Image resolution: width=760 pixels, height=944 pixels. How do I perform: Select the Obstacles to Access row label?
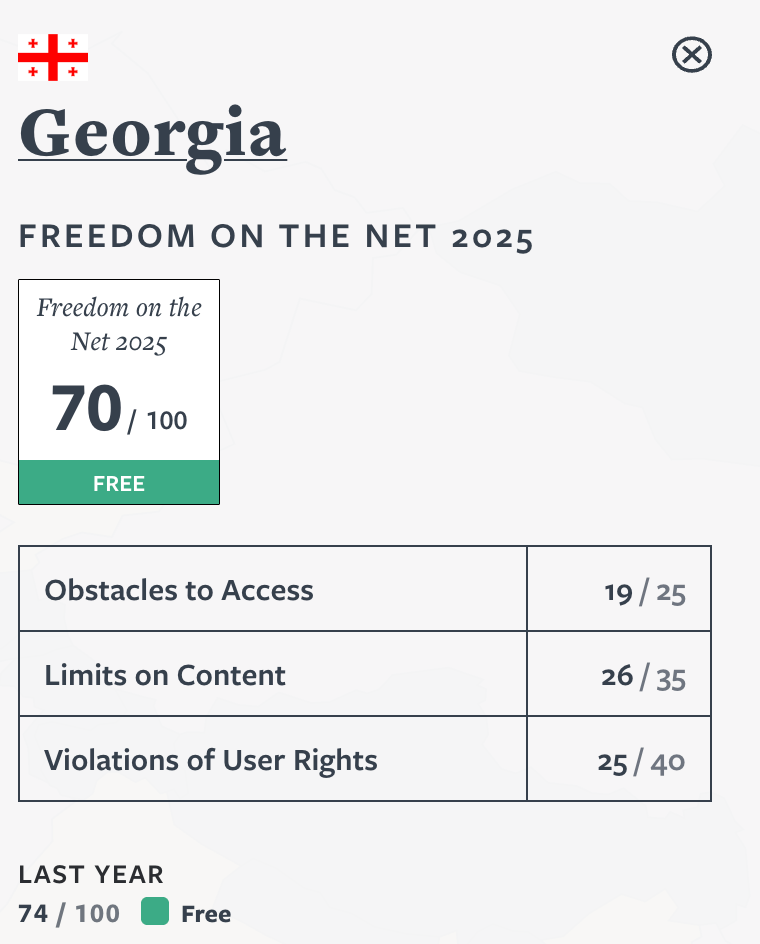(179, 590)
